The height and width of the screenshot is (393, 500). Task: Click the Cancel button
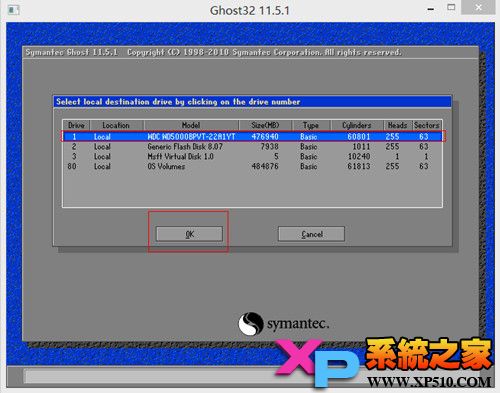311,234
